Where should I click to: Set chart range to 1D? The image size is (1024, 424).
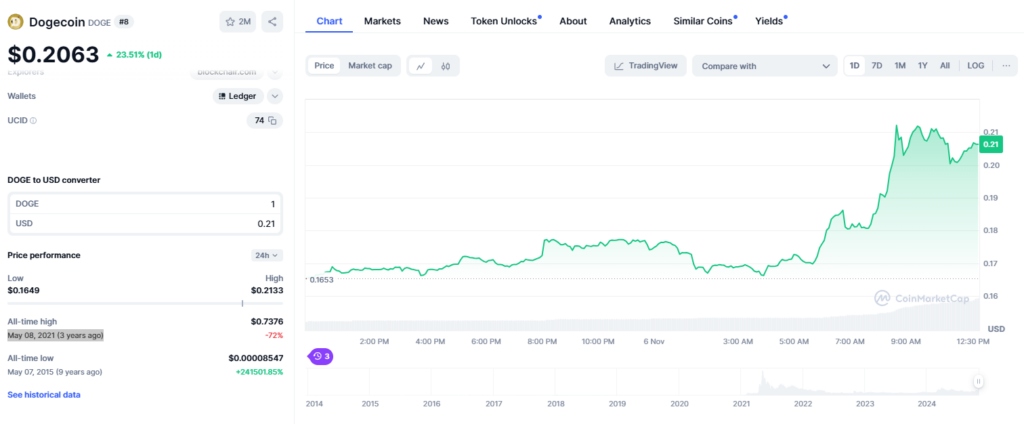[x=854, y=66]
